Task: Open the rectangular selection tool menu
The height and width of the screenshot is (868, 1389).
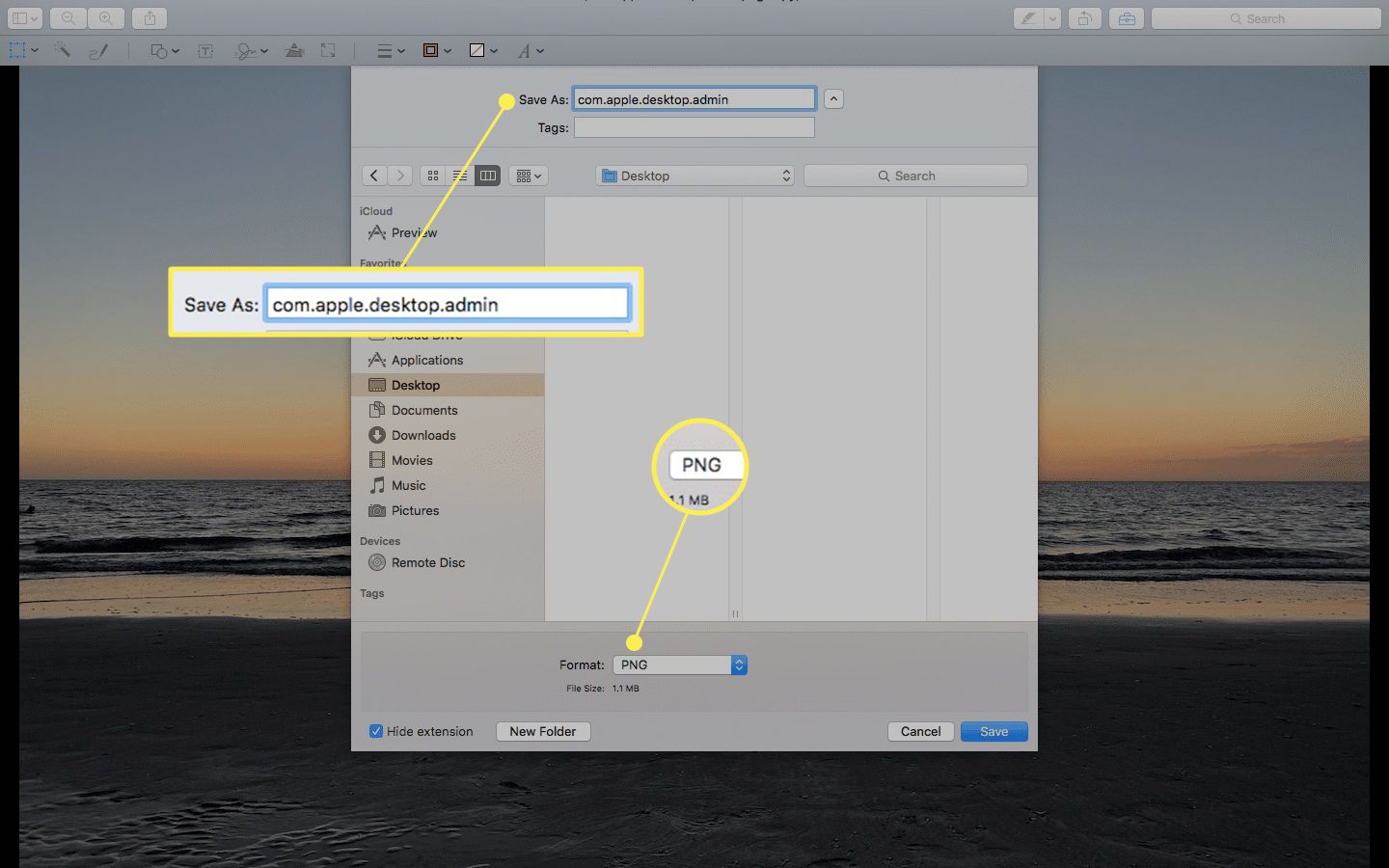Action: click(24, 50)
